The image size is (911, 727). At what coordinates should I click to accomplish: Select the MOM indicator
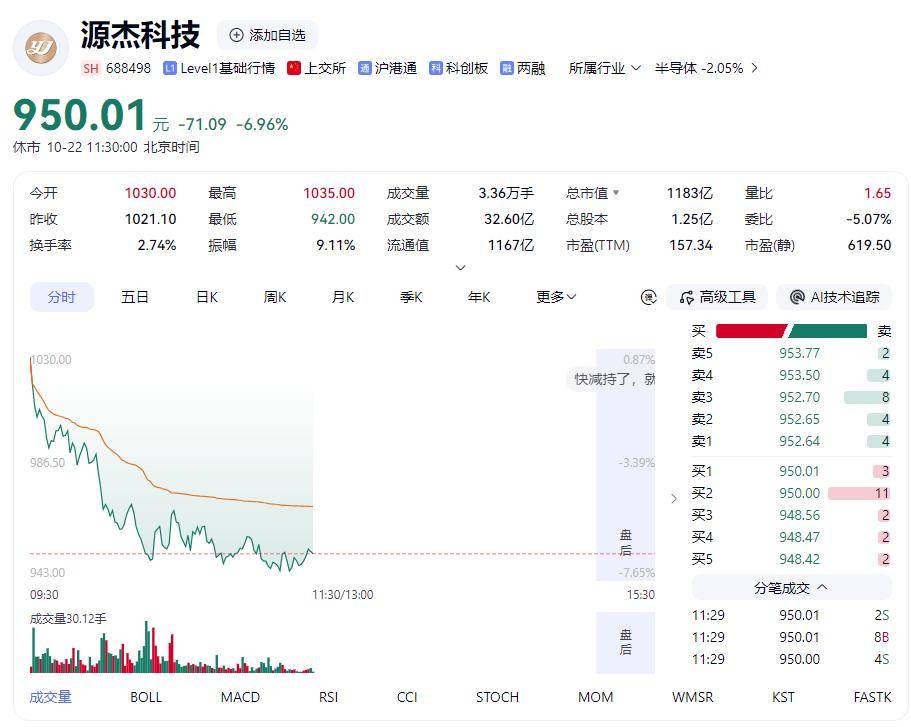pyautogui.click(x=596, y=697)
